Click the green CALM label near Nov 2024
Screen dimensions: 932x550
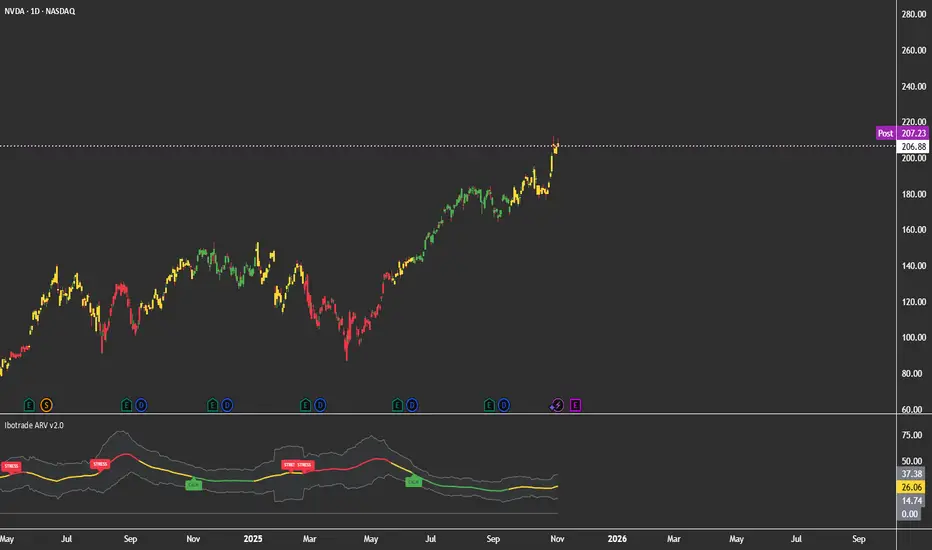tap(193, 485)
